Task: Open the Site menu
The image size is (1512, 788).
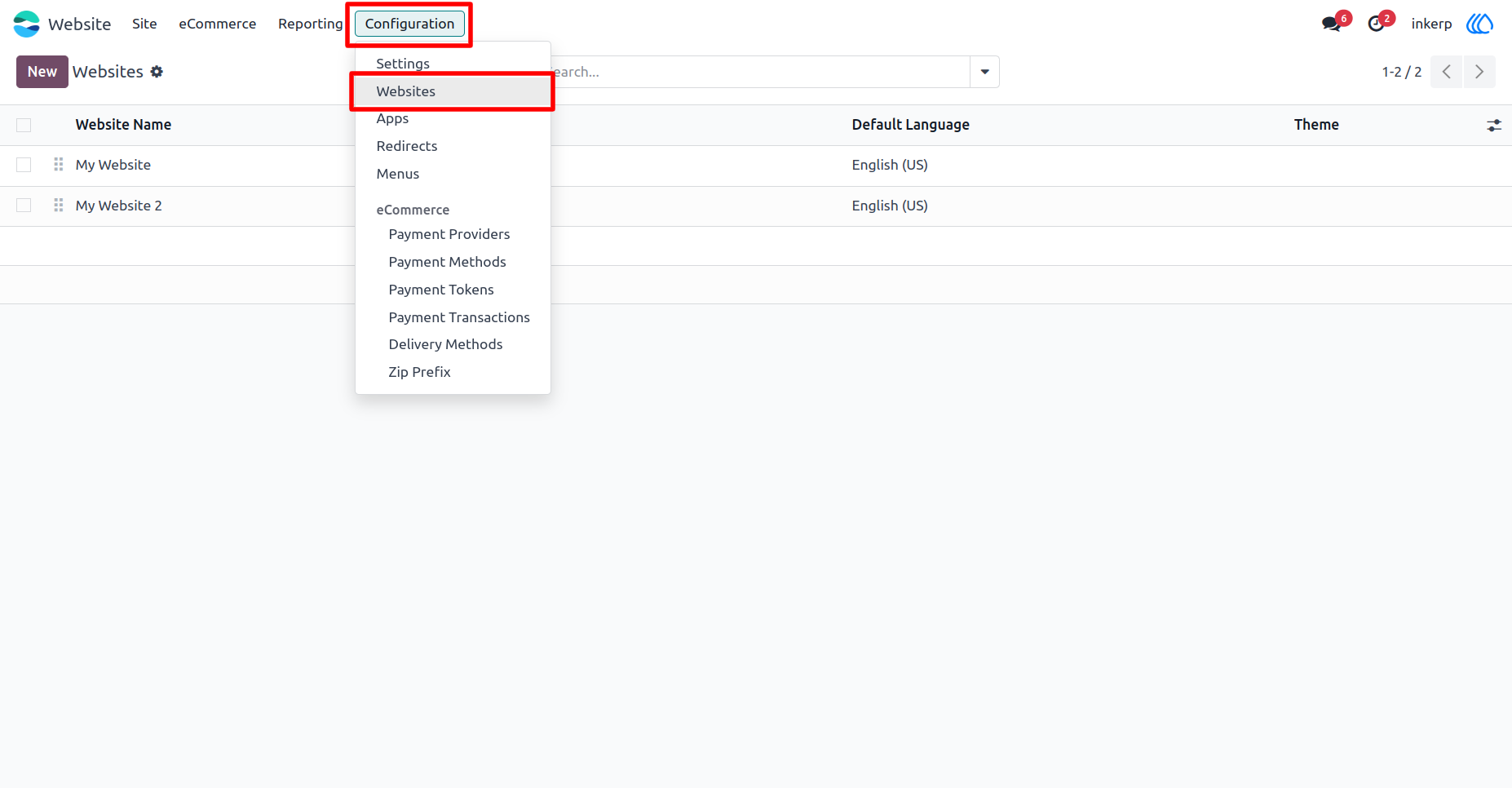Action: (x=144, y=24)
